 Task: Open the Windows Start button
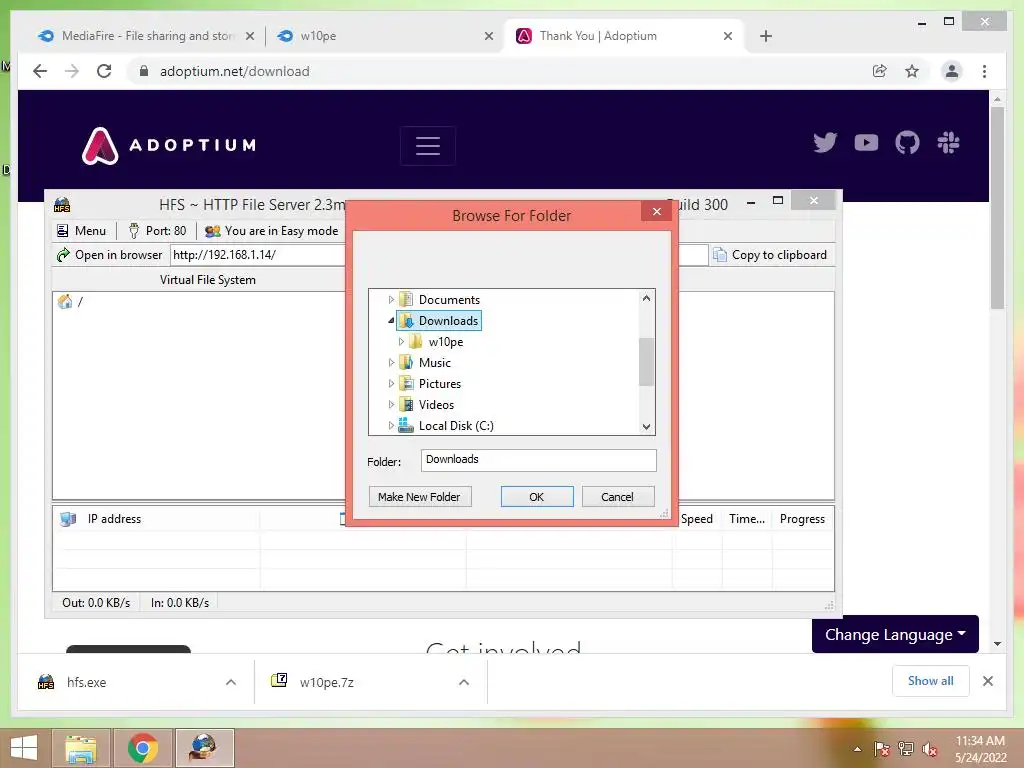tap(24, 748)
